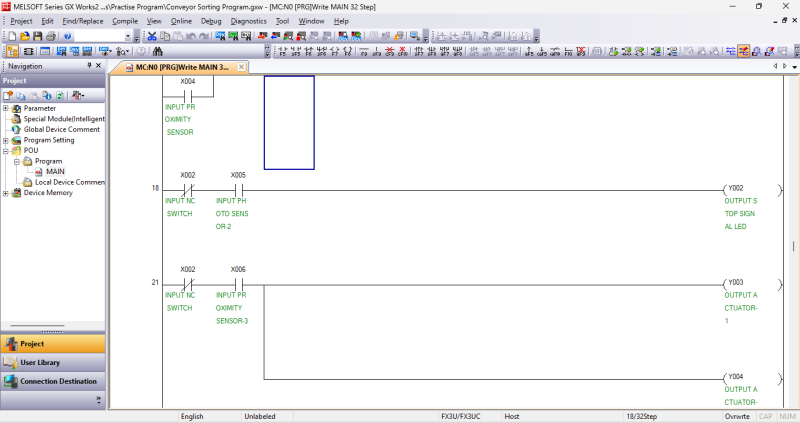Image resolution: width=800 pixels, height=423 pixels.
Task: Toggle the Navigation window view button
Action: point(12,51)
